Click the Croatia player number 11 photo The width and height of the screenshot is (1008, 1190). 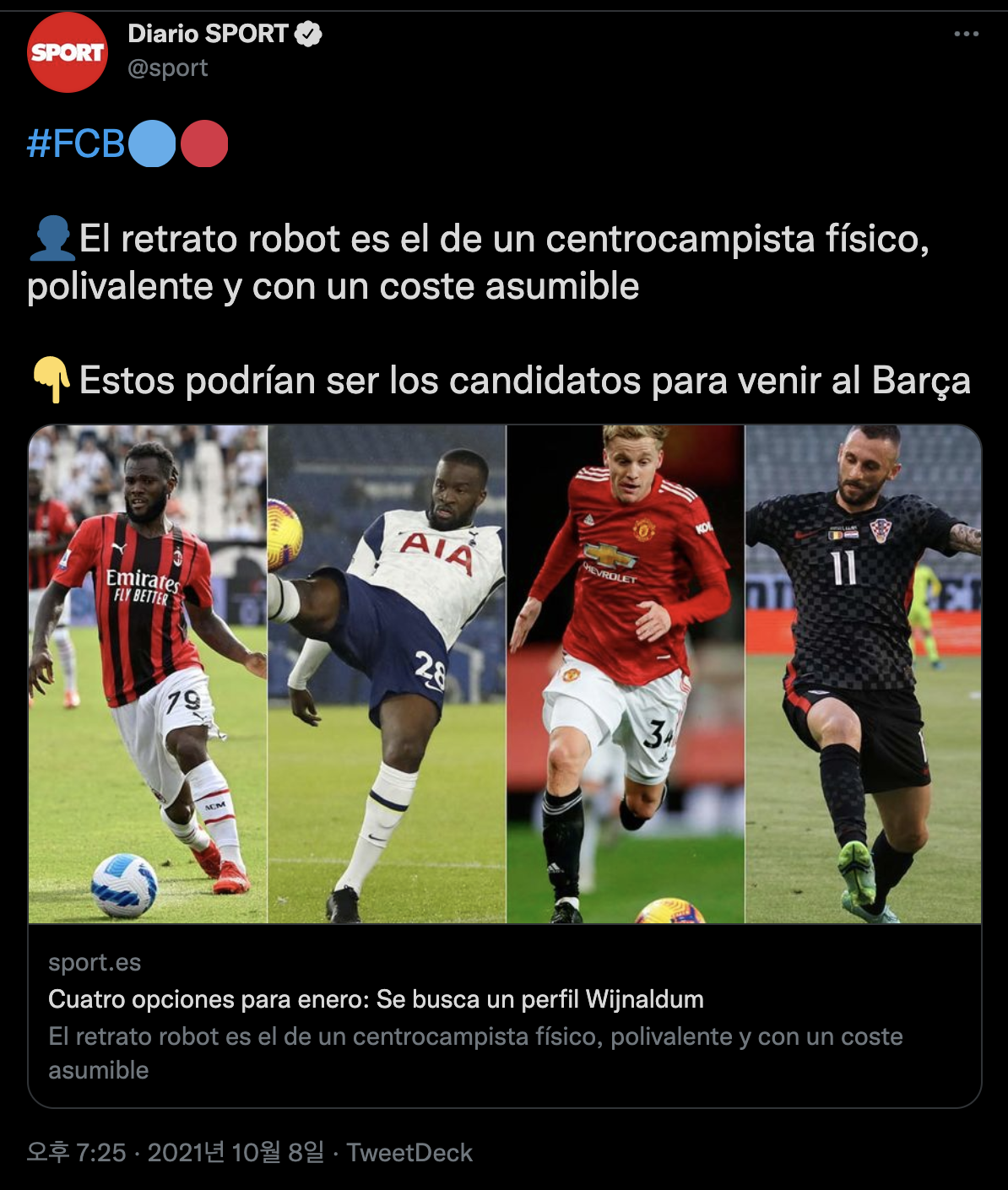point(864,673)
